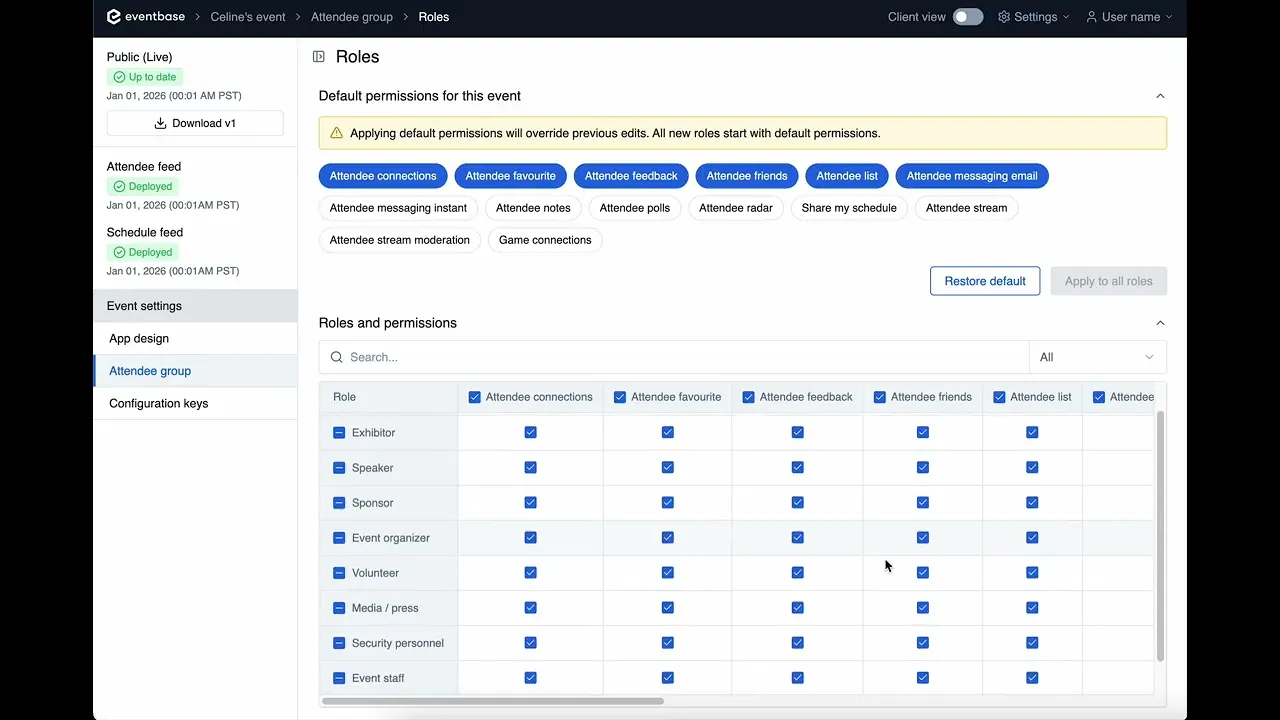The width and height of the screenshot is (1280, 720).
Task: Click the Exhibitor role minus icon
Action: [339, 433]
